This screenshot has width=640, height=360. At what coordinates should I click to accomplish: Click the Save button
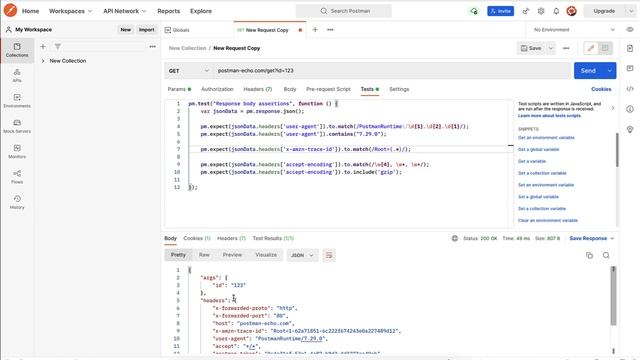tap(531, 48)
